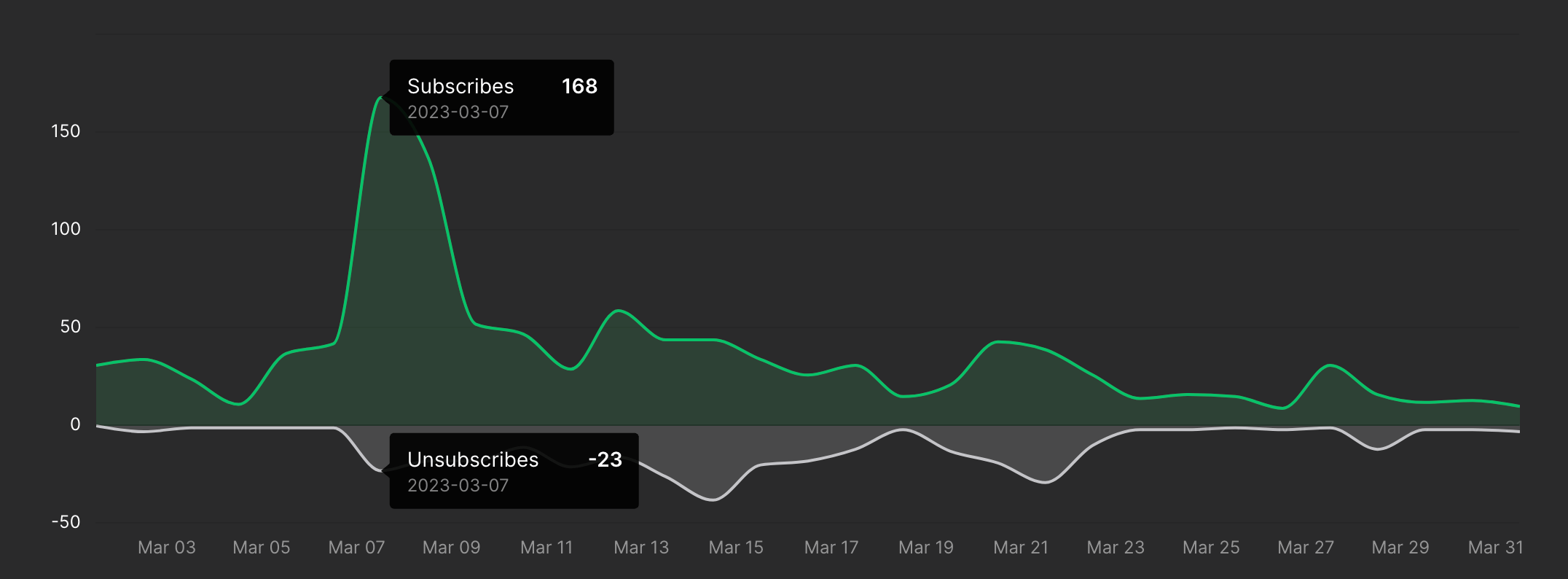Click the green subscribes bump near Mar 27
This screenshot has height=579, width=1568.
pyautogui.click(x=1330, y=365)
